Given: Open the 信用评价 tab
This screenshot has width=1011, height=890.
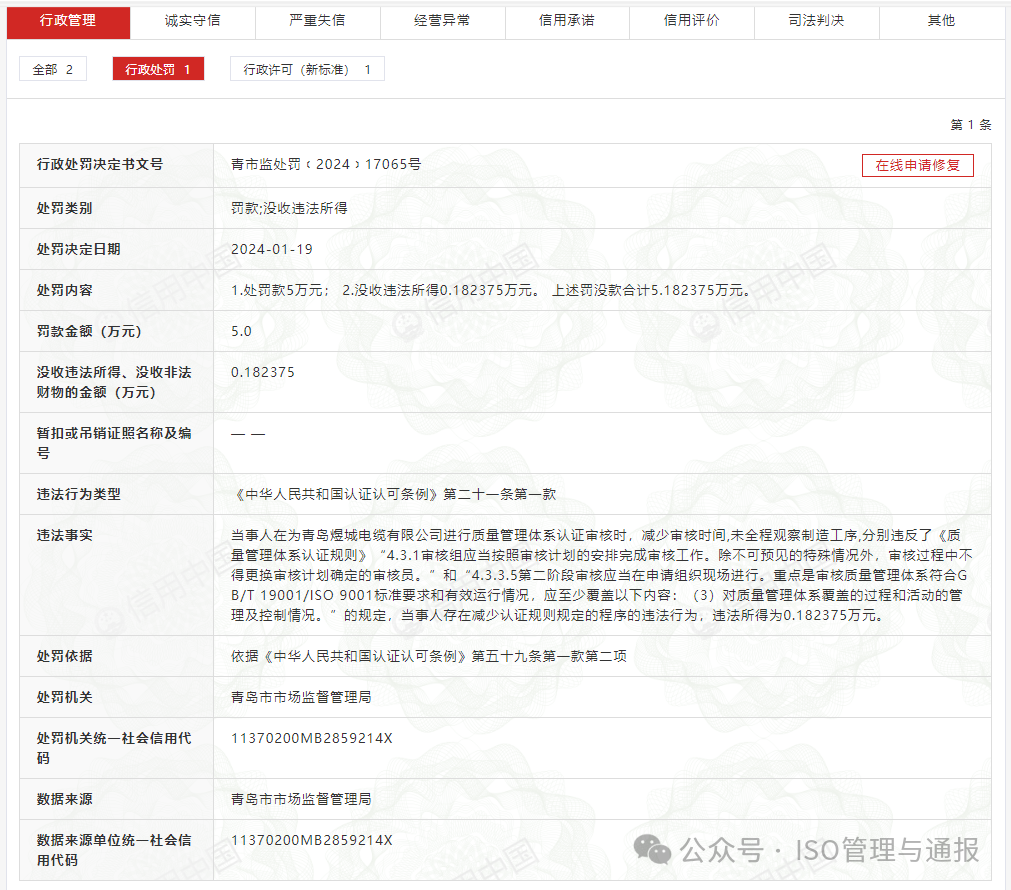Looking at the screenshot, I should tap(692, 22).
